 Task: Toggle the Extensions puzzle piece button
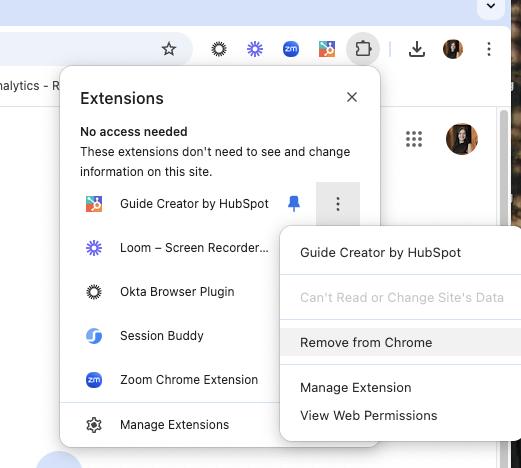point(363,49)
